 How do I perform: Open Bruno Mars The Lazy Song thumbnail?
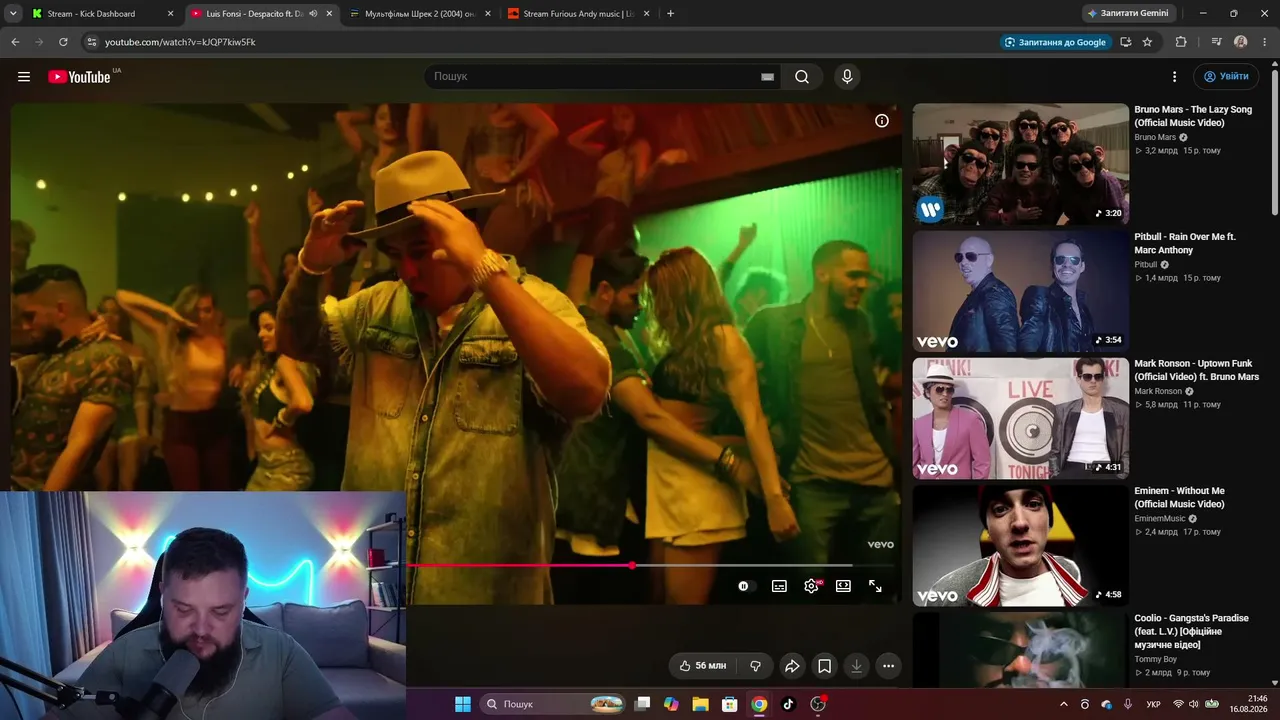pyautogui.click(x=1020, y=164)
